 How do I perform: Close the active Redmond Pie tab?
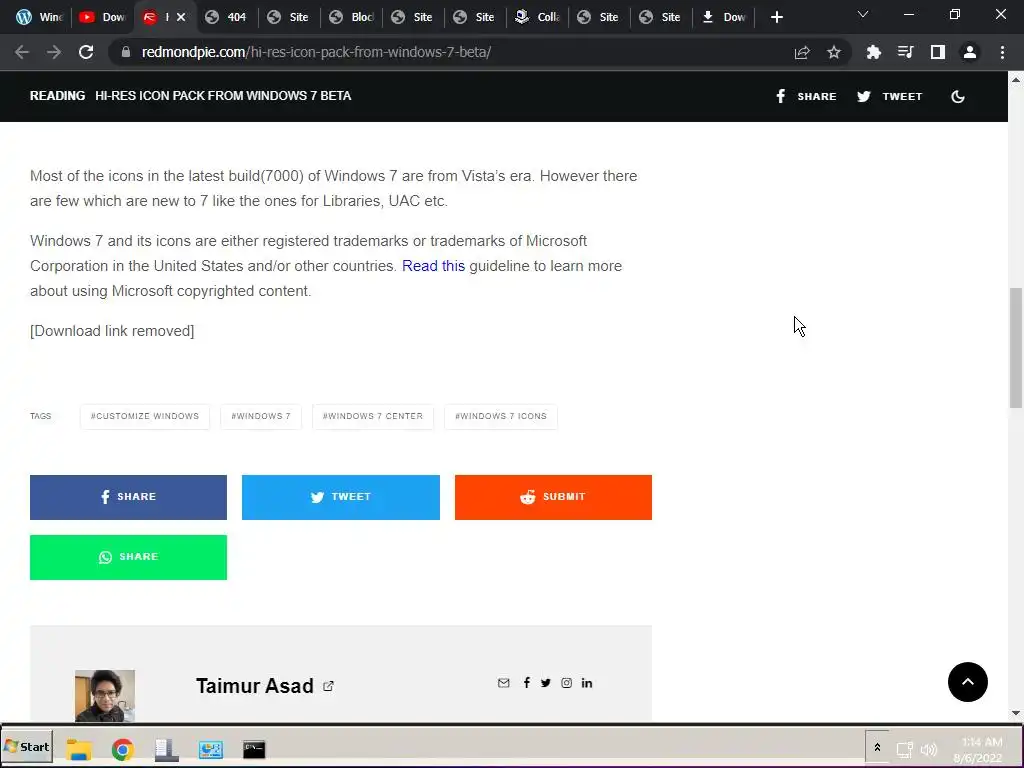(181, 17)
